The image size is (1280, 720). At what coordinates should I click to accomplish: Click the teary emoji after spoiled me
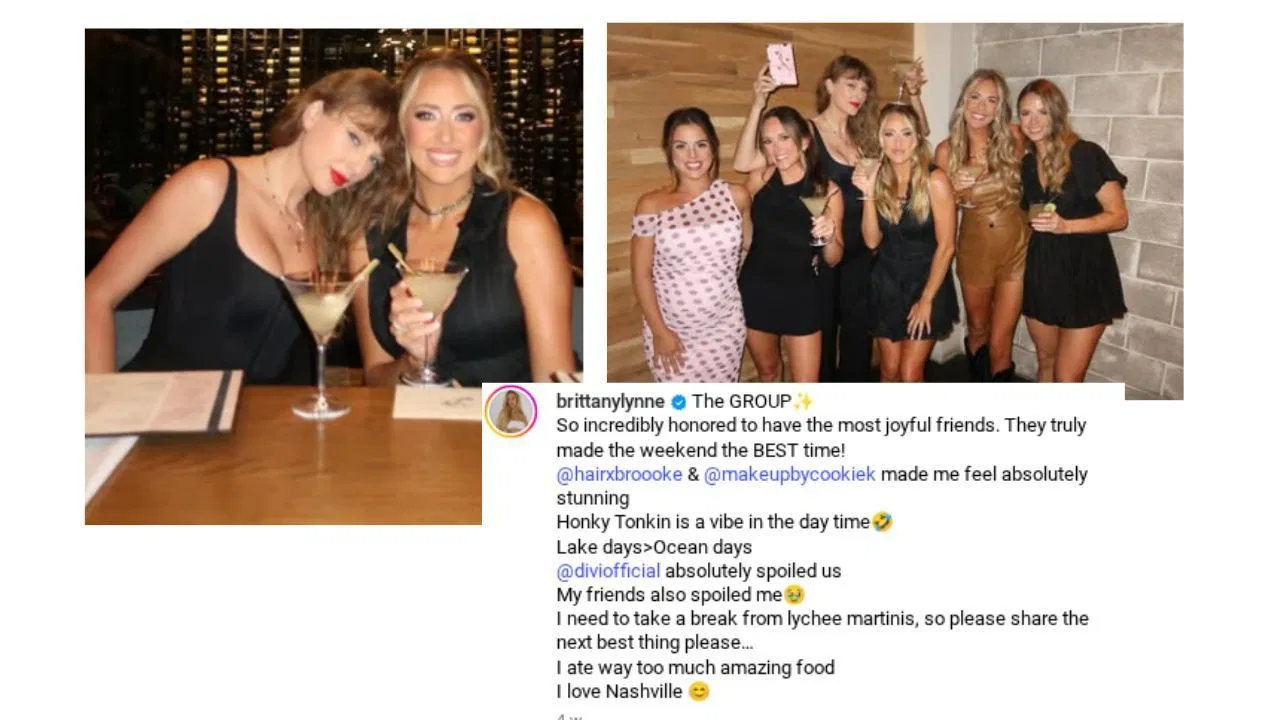click(795, 595)
